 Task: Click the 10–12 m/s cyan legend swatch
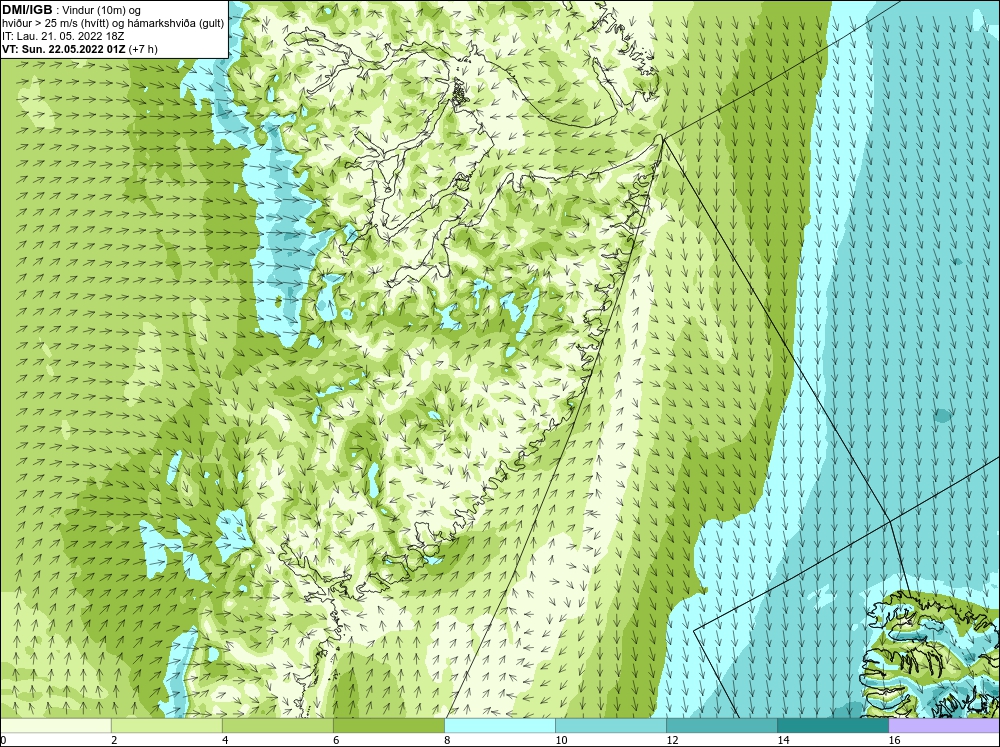click(x=611, y=725)
